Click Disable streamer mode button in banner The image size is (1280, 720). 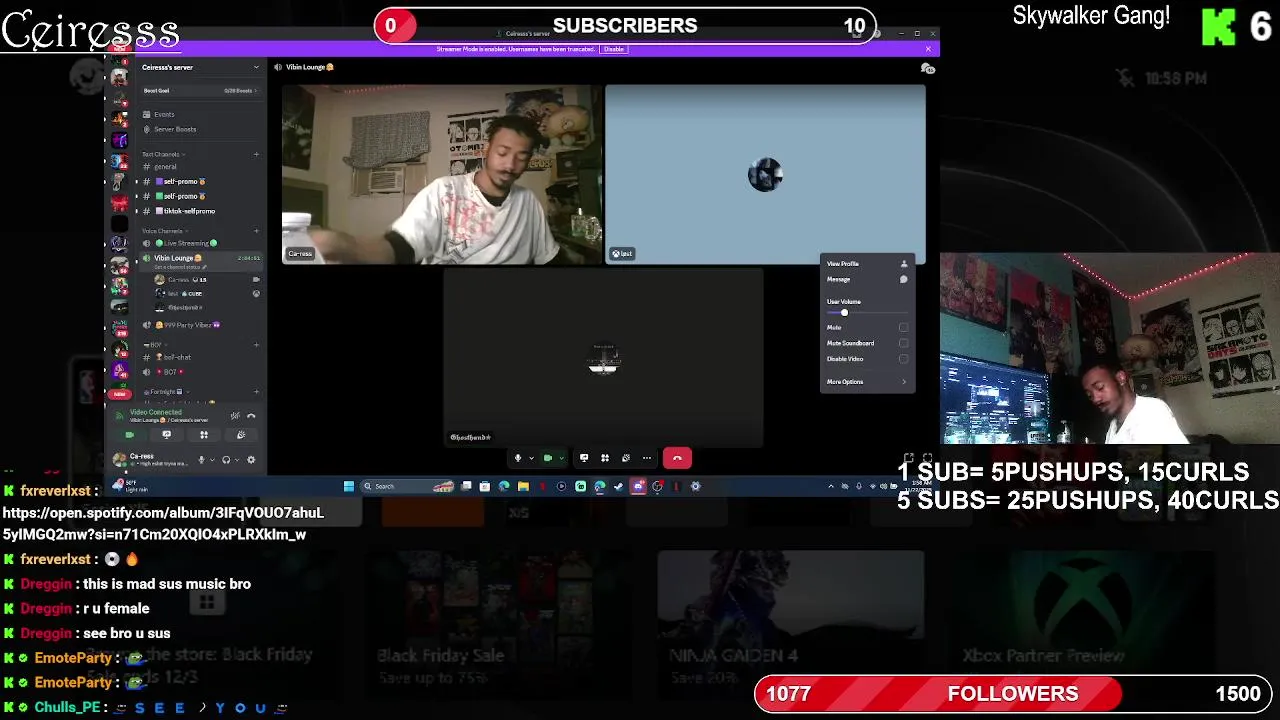click(x=613, y=49)
